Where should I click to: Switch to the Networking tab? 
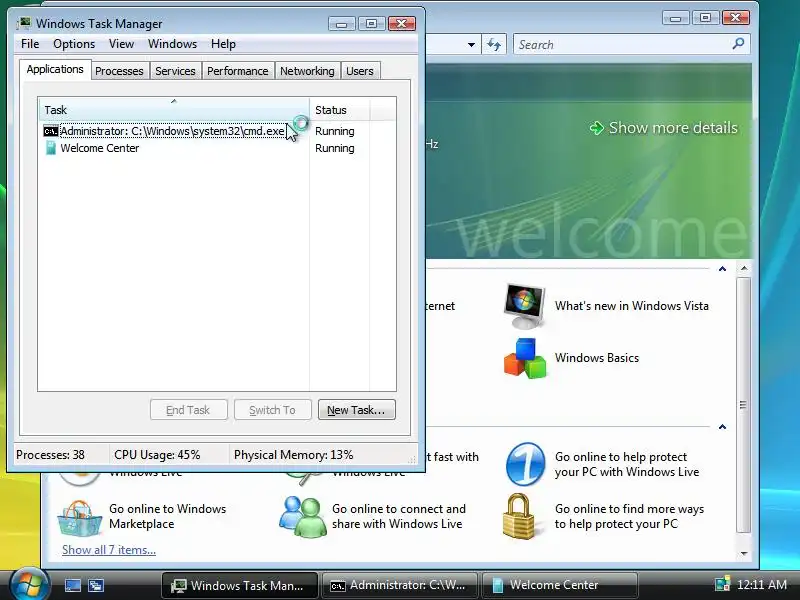point(307,71)
